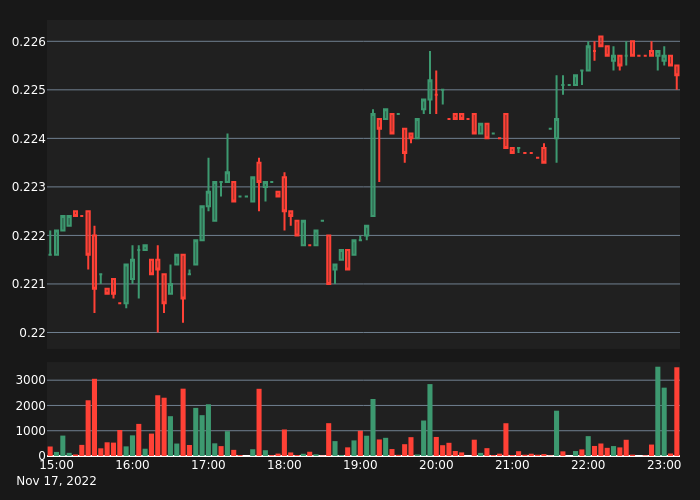Screen dimensions: 700x500
Task: Select the tall green volume bar just before 20:00
Action: pos(430,420)
